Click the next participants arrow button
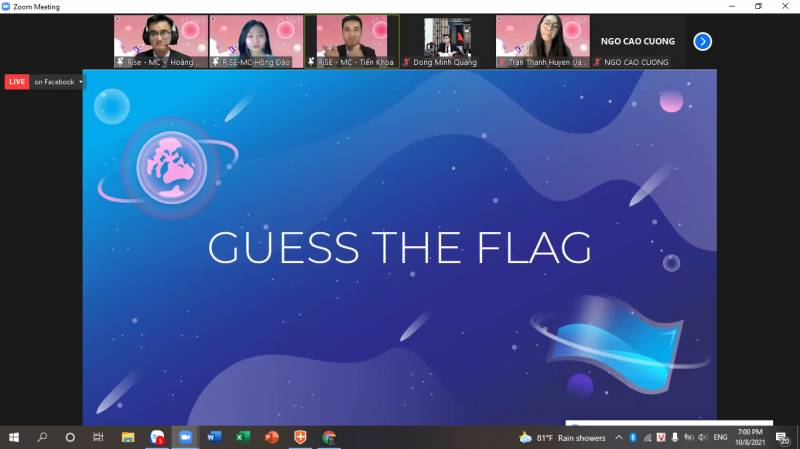The width and height of the screenshot is (800, 449). (x=702, y=41)
